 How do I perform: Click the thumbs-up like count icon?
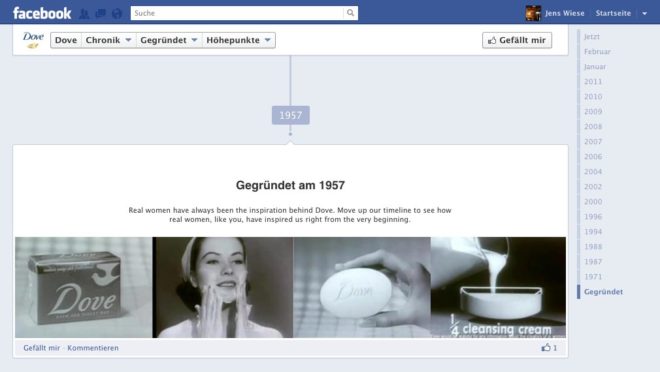click(546, 348)
